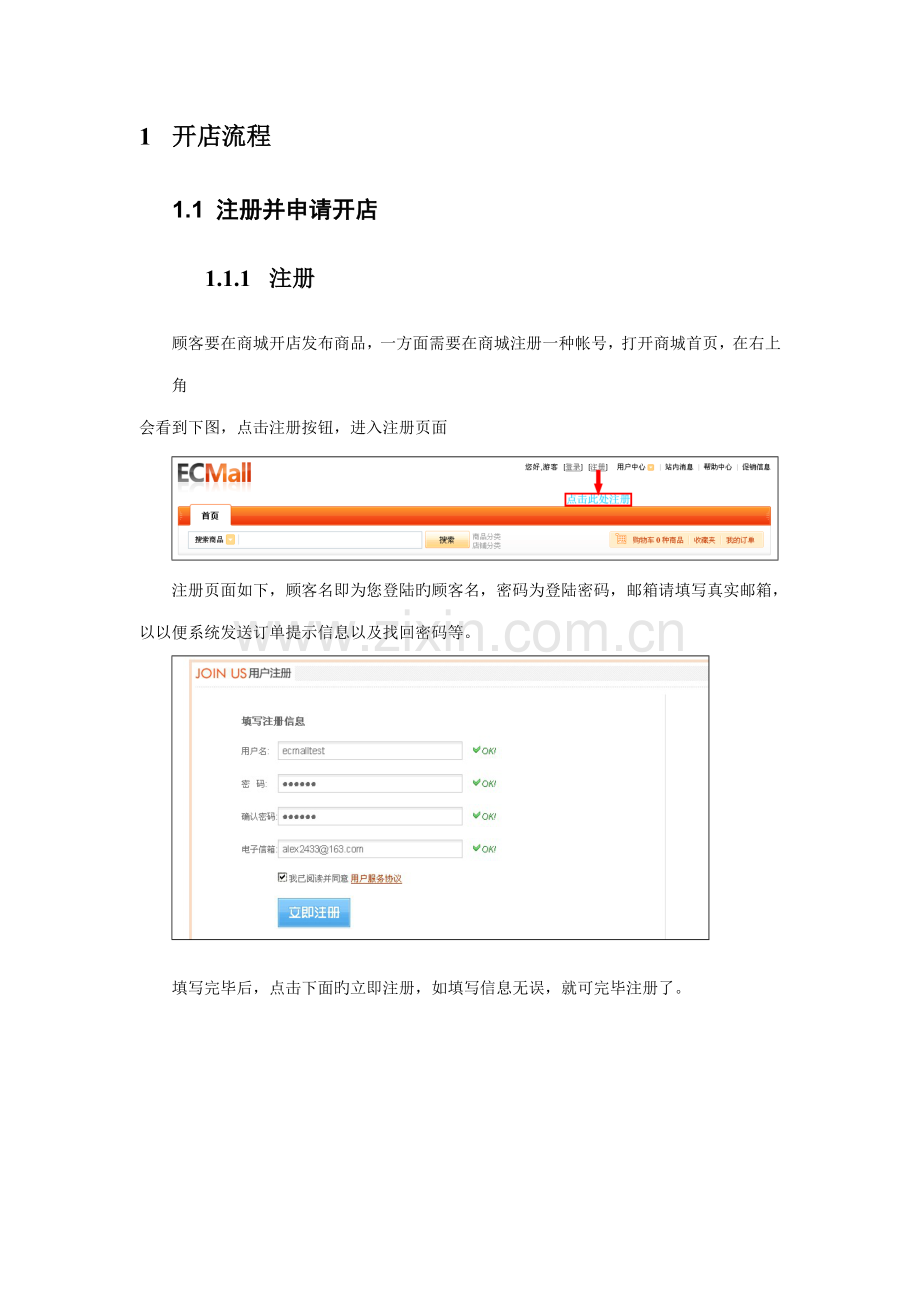Open 我的订单 link
Screen dimensions: 920x1302
[741, 540]
